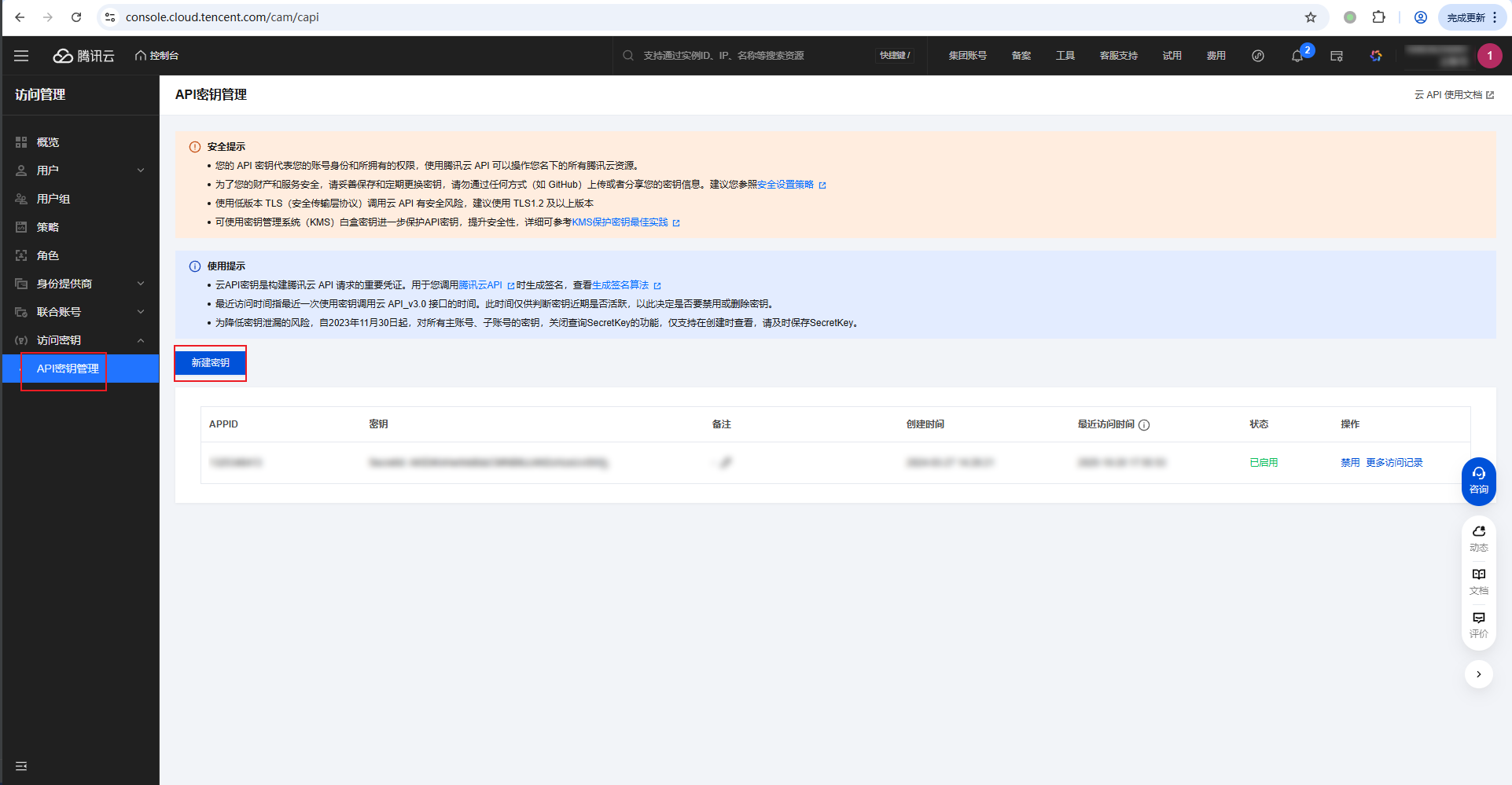Open the 咨询 support chat bubble
The height and width of the screenshot is (785, 1512).
(x=1479, y=481)
